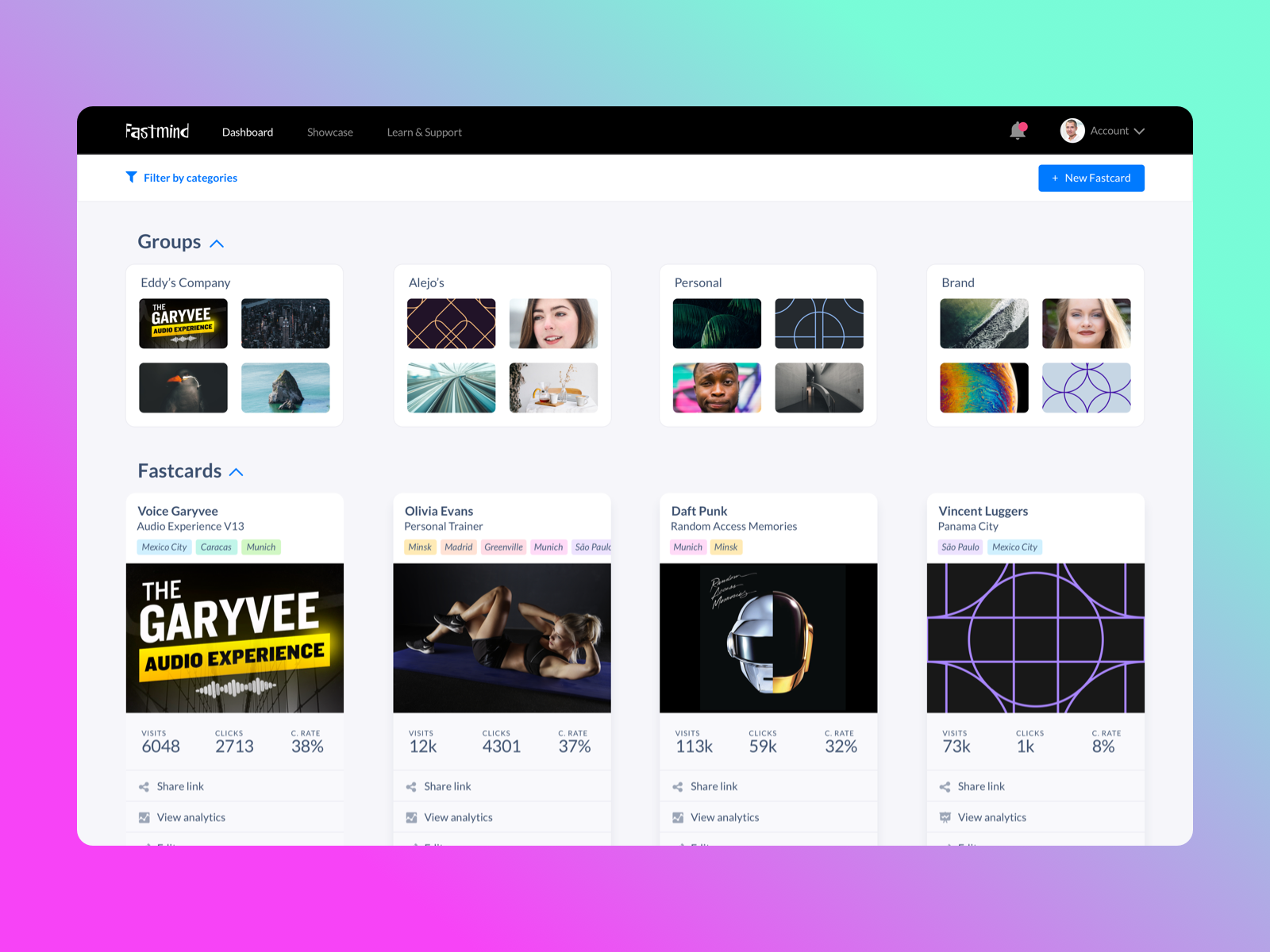Screen dimensions: 1270x952
Task: Open the Daft Punk helmet cover image
Action: [x=768, y=638]
